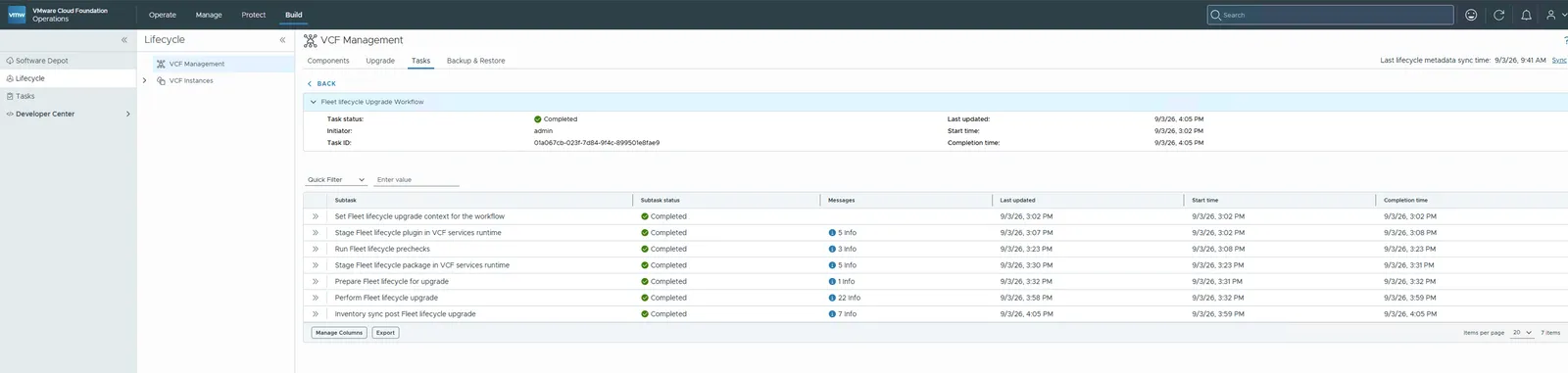Sort by the Subtask column header
Image resolution: width=1568 pixels, height=373 pixels.
346,200
